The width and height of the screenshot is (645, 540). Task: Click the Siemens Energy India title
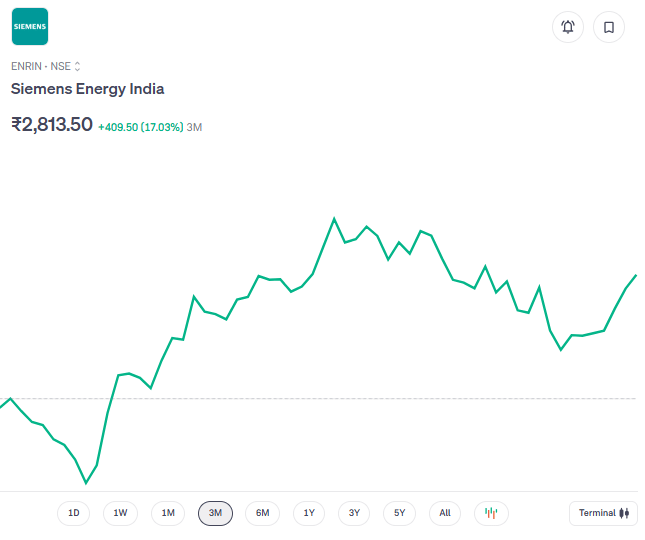pos(87,89)
